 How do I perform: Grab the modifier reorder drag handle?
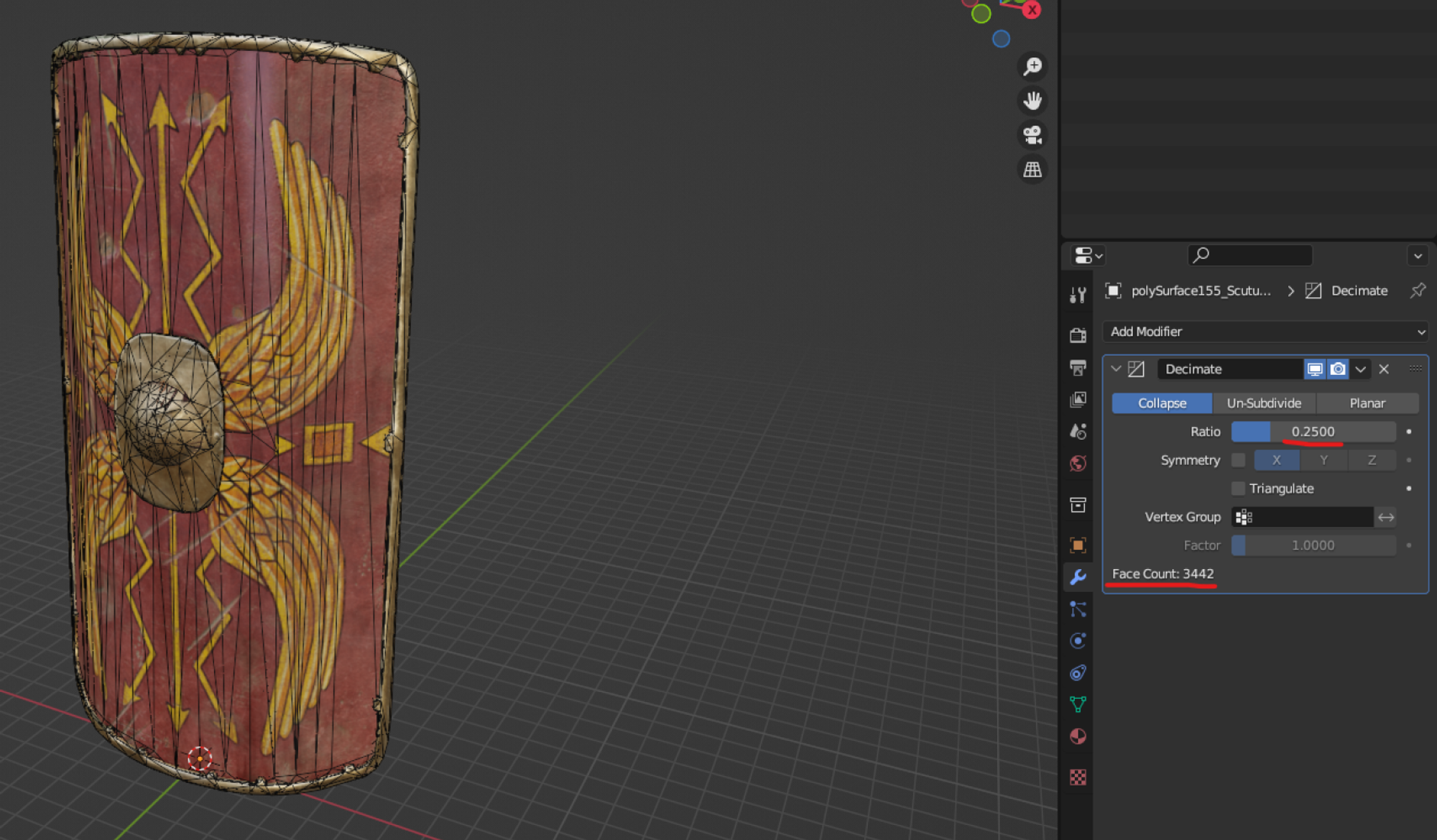click(1415, 369)
